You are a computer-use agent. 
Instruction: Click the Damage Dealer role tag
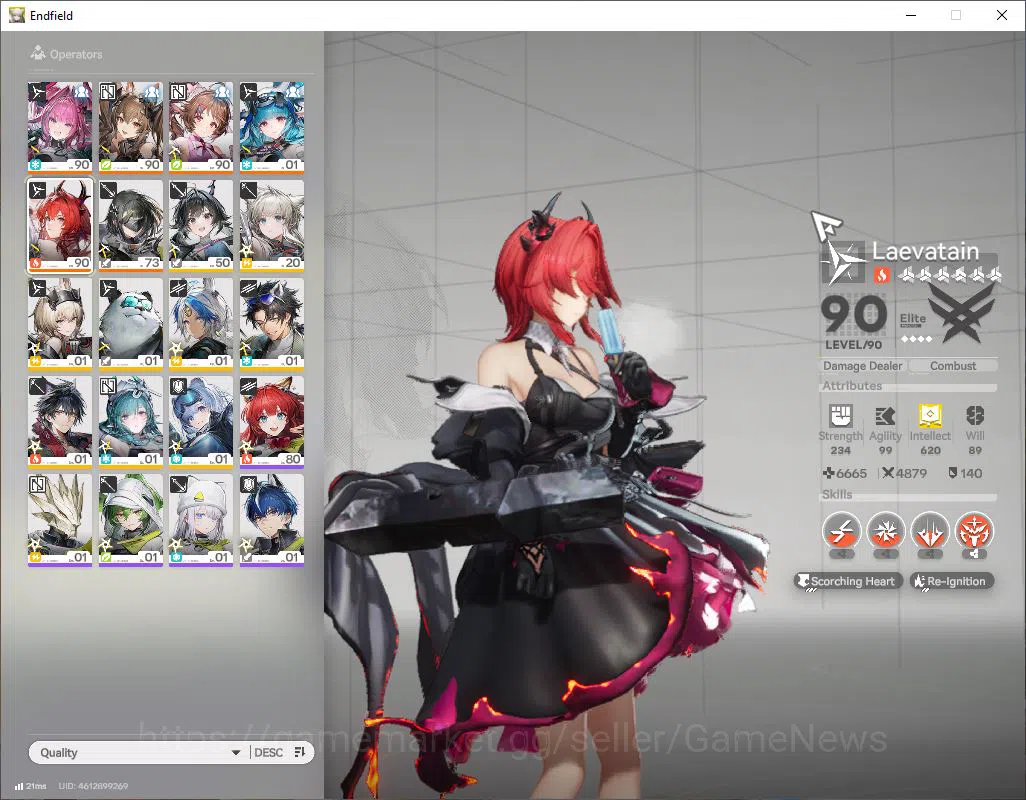tap(862, 366)
